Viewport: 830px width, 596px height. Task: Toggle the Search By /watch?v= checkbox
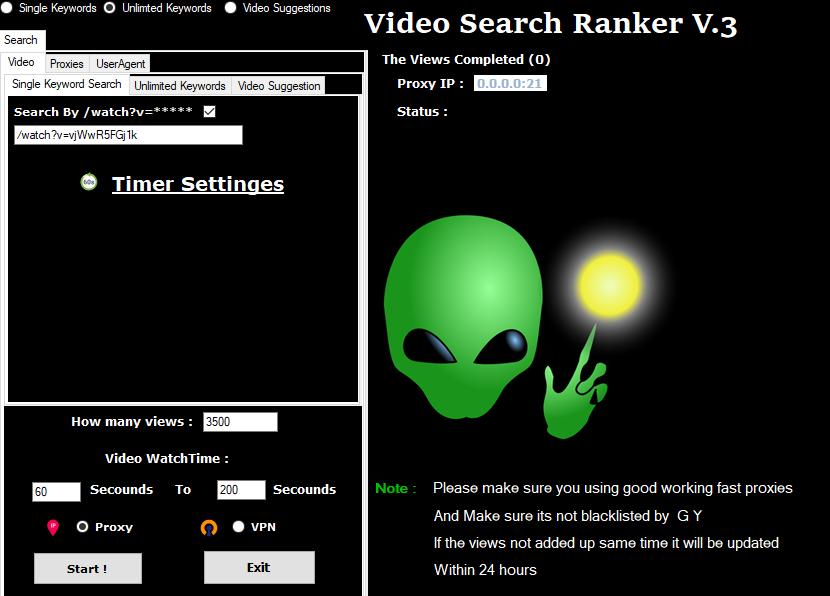click(x=209, y=112)
